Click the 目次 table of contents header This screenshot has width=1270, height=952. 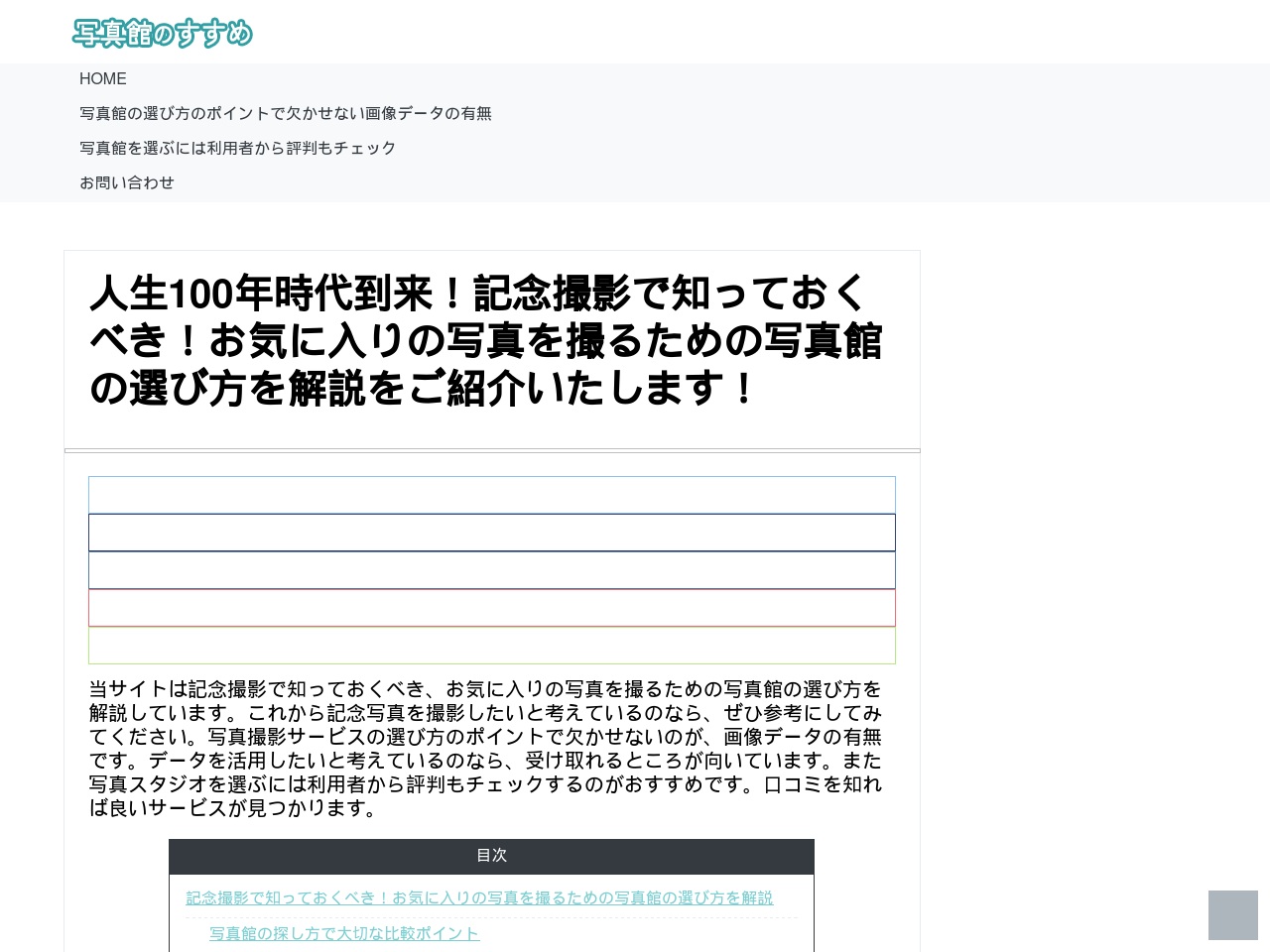click(x=491, y=856)
